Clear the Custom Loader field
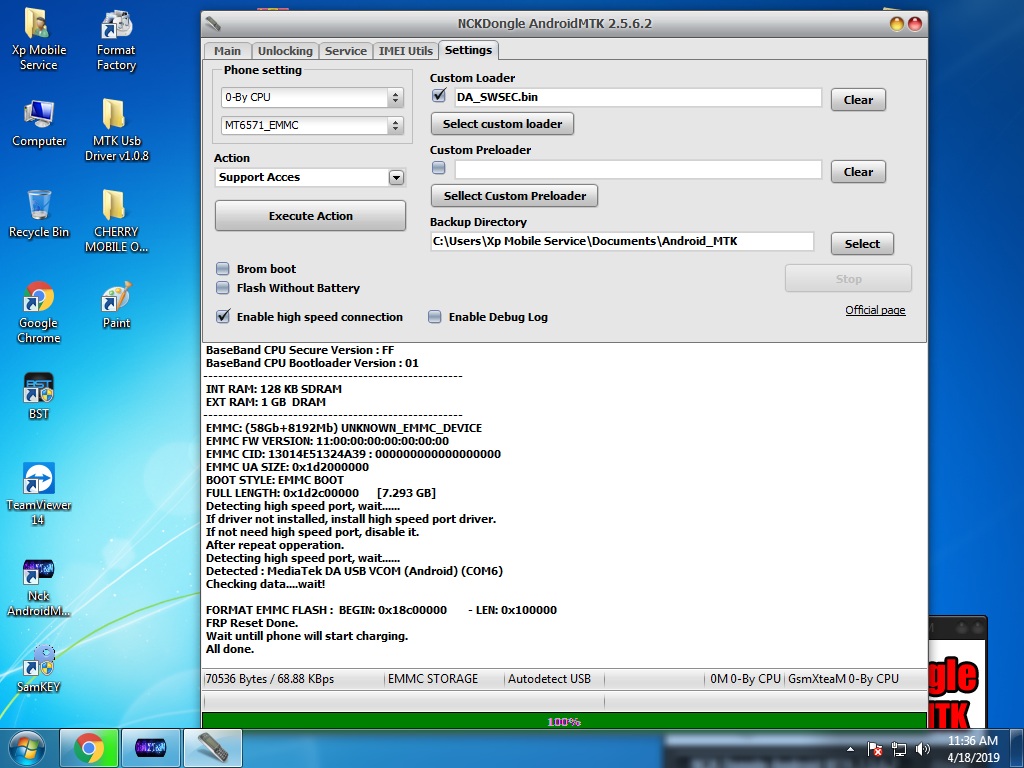Viewport: 1024px width, 768px height. (858, 100)
